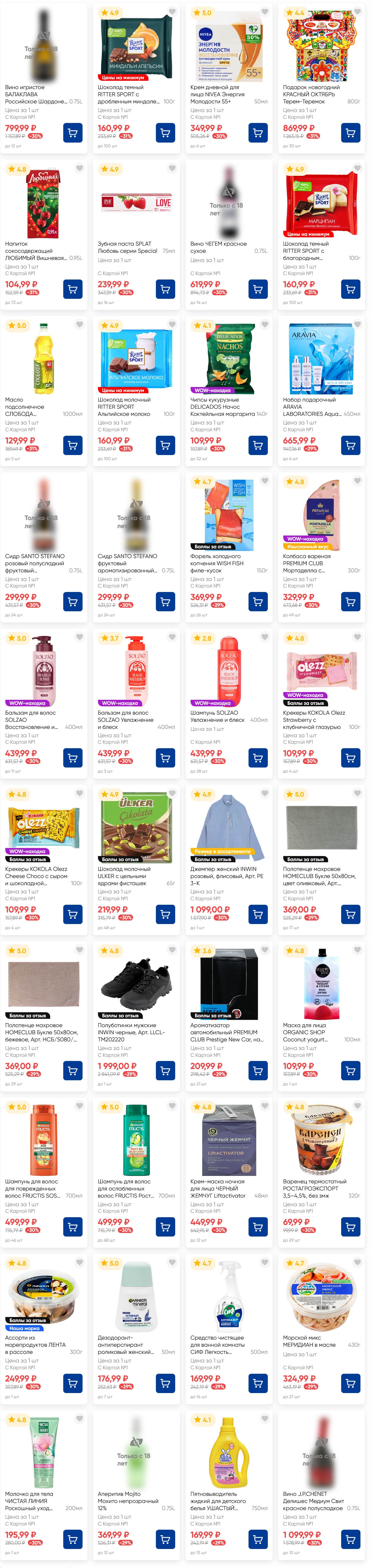Add RITTER SPORT almond-orange chocolate to cart
The width and height of the screenshot is (375, 1568).
[x=165, y=133]
